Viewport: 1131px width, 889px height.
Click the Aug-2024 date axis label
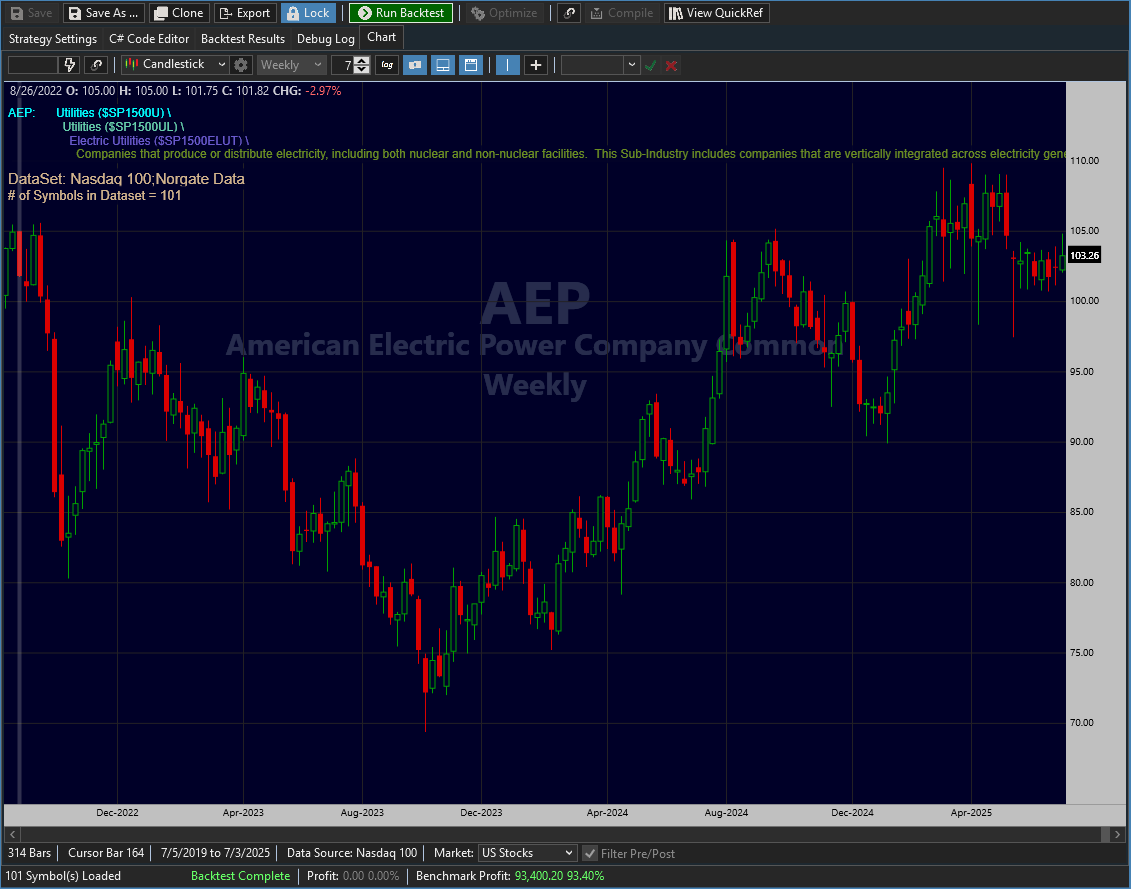tap(726, 813)
